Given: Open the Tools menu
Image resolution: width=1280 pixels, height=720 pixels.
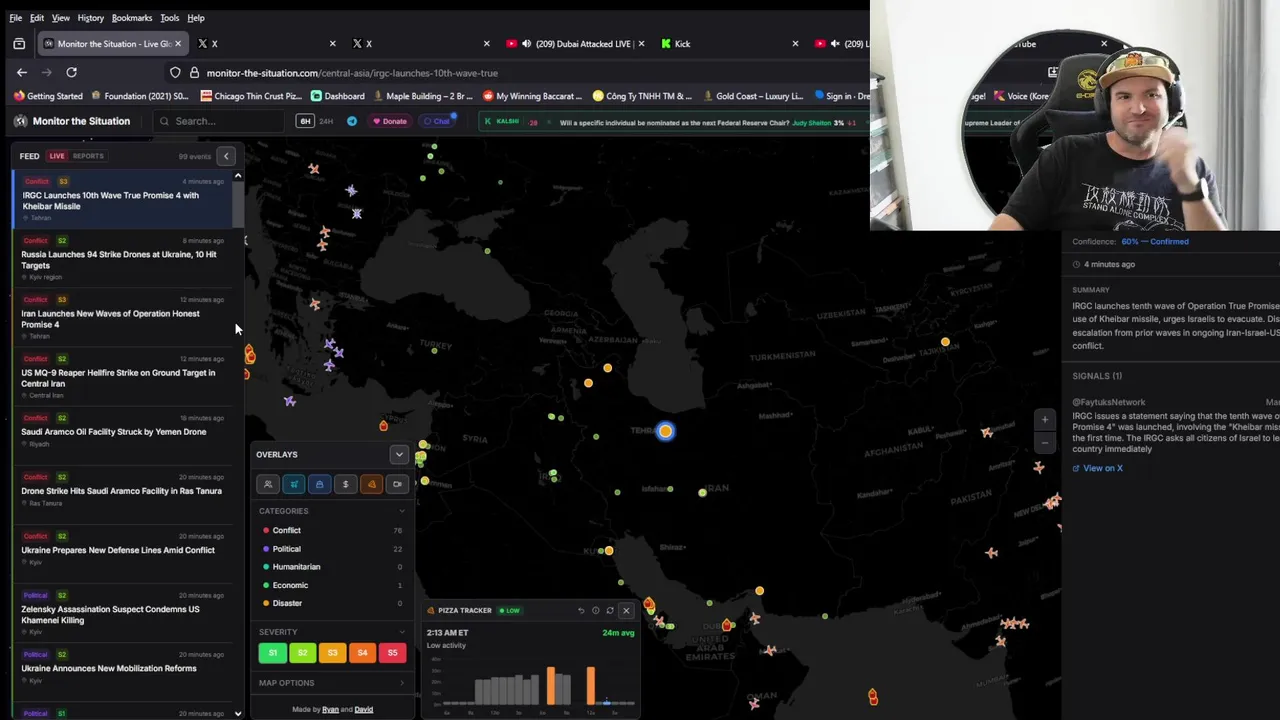Looking at the screenshot, I should click(x=170, y=18).
